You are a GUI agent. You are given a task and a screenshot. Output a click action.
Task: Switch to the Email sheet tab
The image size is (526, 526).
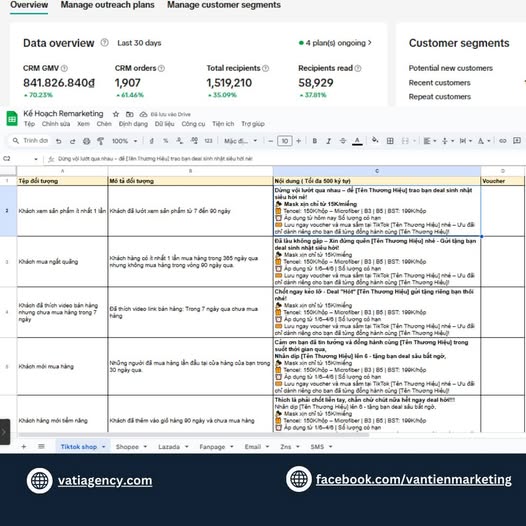click(253, 447)
